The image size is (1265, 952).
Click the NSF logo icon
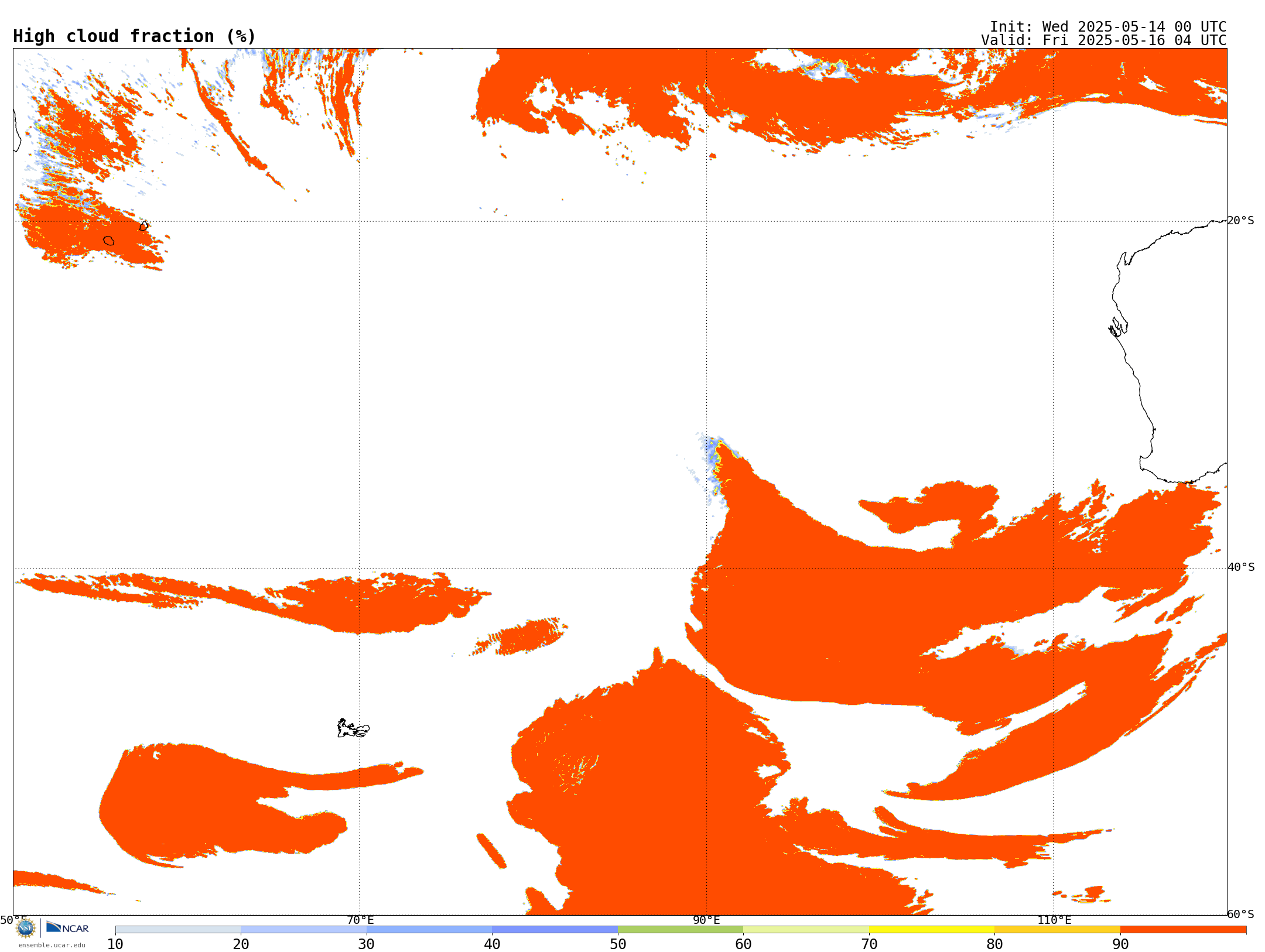tap(26, 928)
